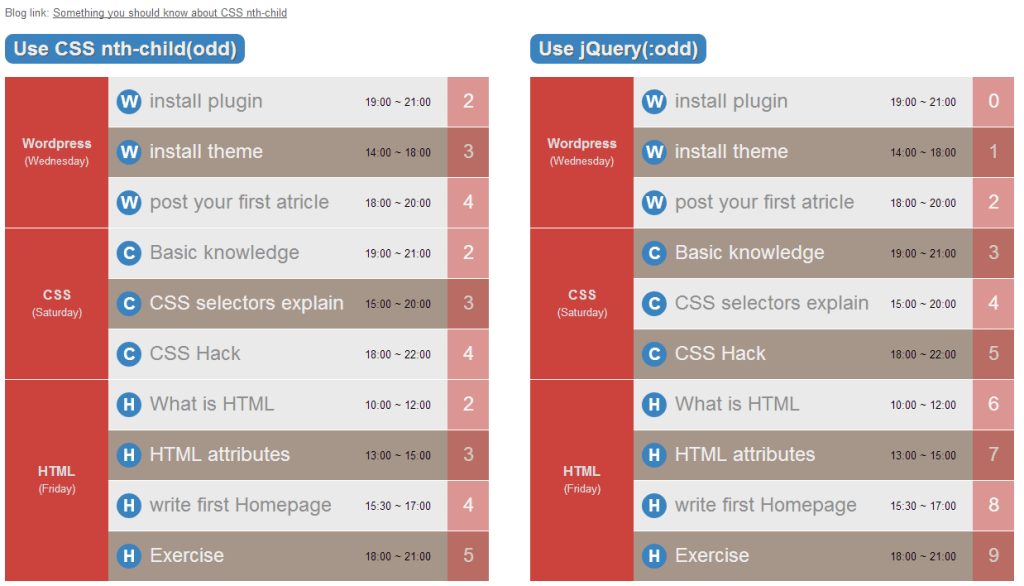
Task: Select HTML (Friday) category cell in jQuery table
Action: [582, 479]
